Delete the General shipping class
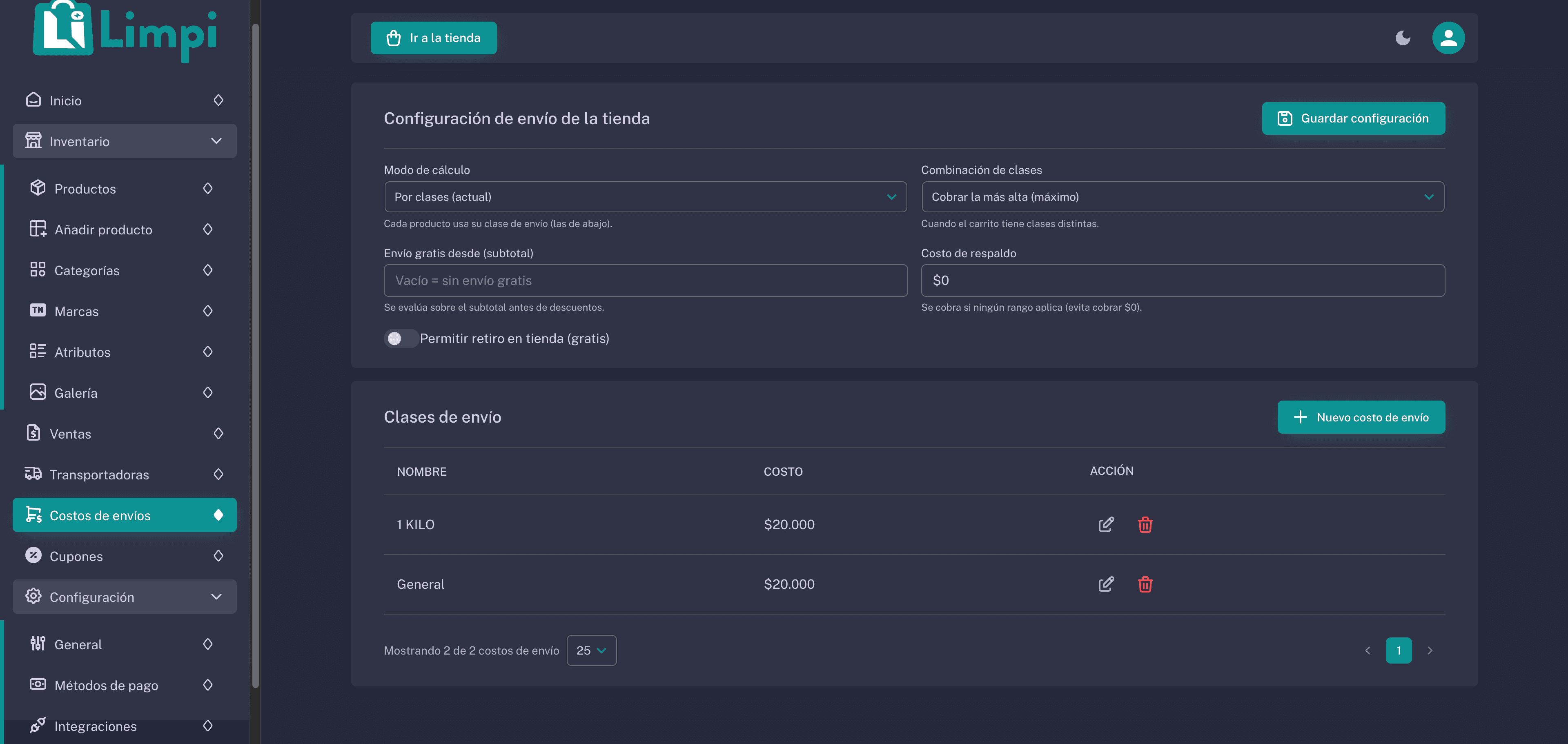1568x744 pixels. tap(1145, 584)
